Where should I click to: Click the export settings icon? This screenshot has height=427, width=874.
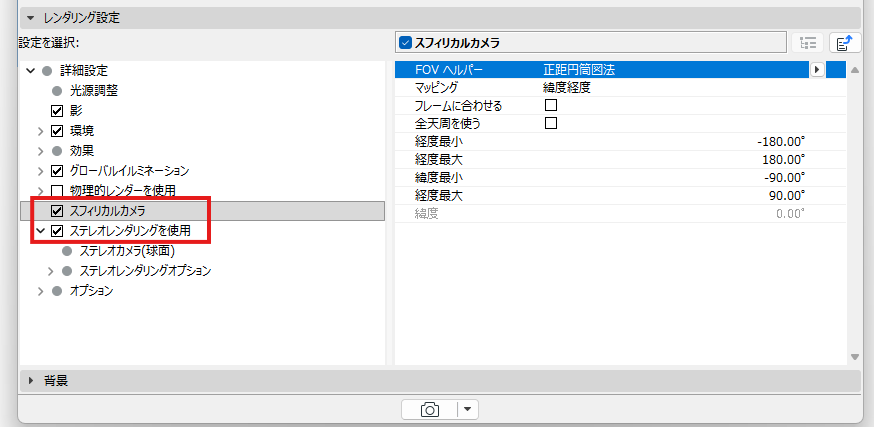pos(845,43)
